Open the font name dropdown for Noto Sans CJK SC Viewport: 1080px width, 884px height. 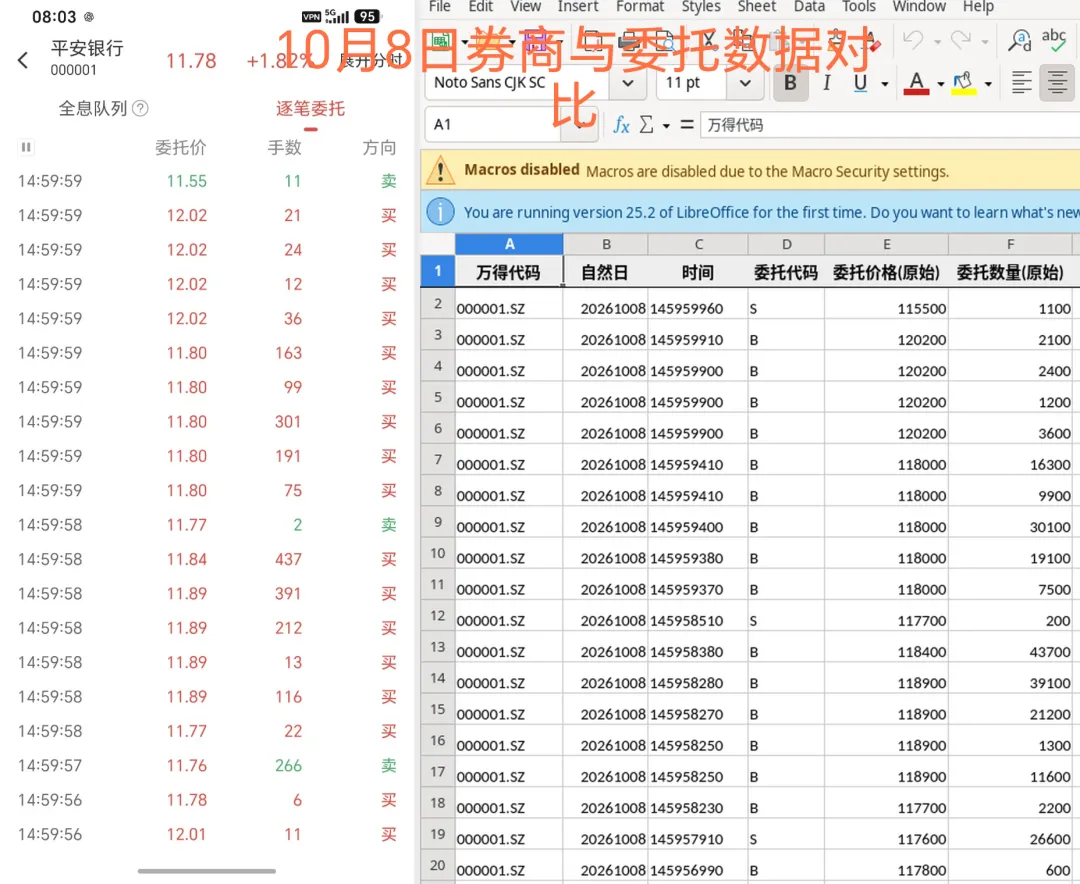(627, 83)
